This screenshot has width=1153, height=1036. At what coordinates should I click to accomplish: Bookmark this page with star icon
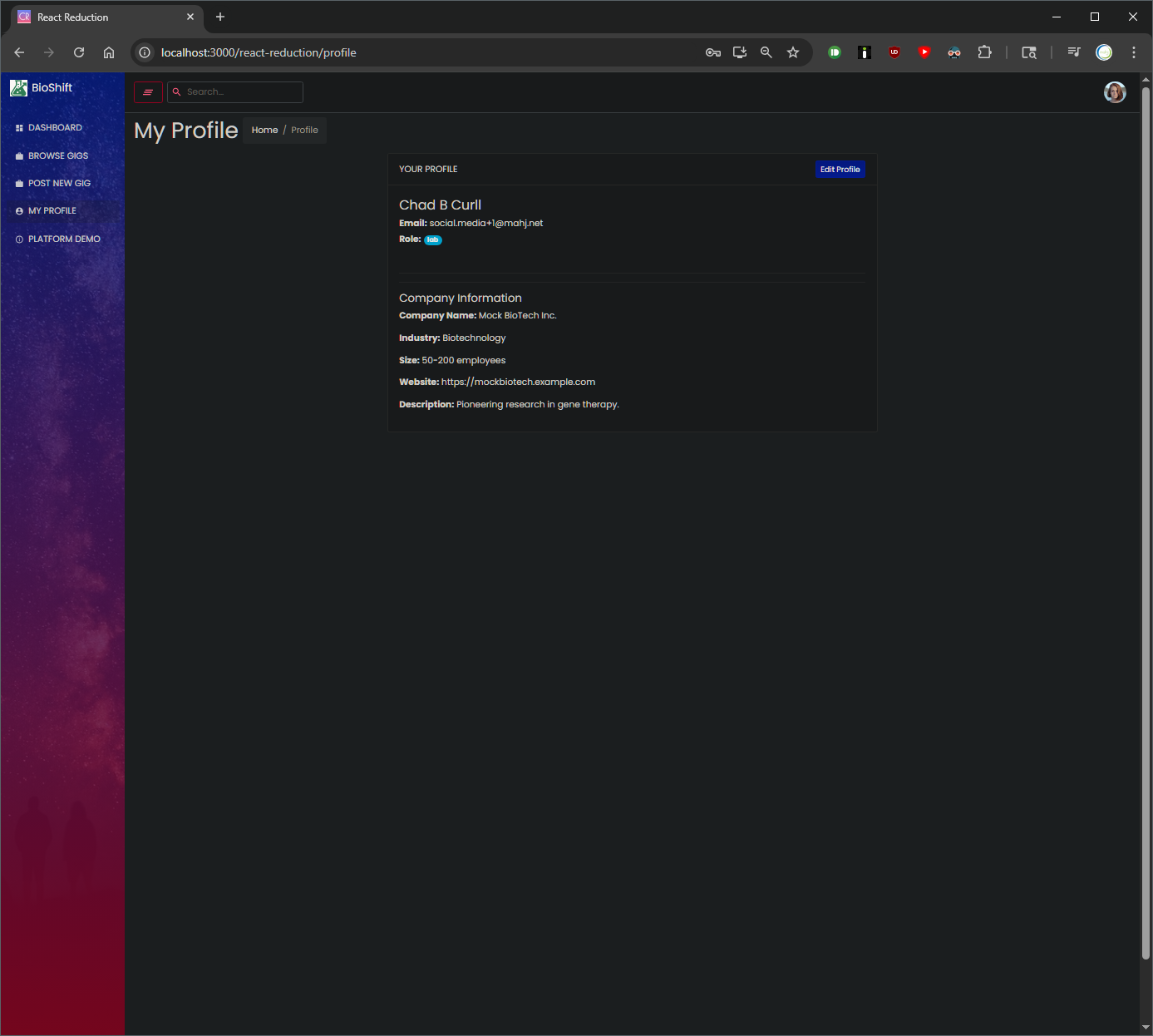(793, 52)
